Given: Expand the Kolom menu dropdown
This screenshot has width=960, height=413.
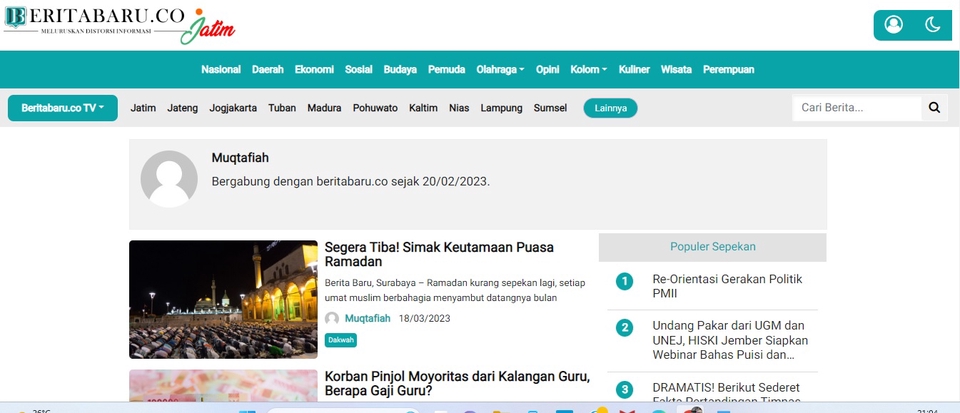Looking at the screenshot, I should click(588, 70).
